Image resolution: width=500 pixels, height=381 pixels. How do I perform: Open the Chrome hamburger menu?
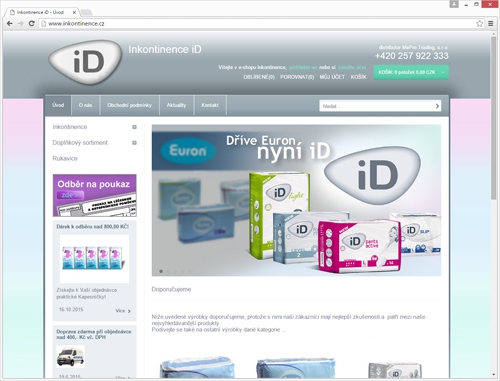tap(491, 23)
